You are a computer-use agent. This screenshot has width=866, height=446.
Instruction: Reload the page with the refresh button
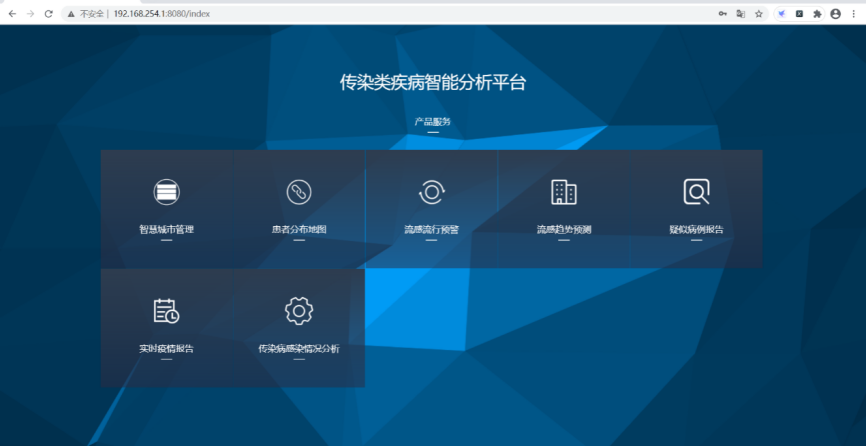point(48,14)
